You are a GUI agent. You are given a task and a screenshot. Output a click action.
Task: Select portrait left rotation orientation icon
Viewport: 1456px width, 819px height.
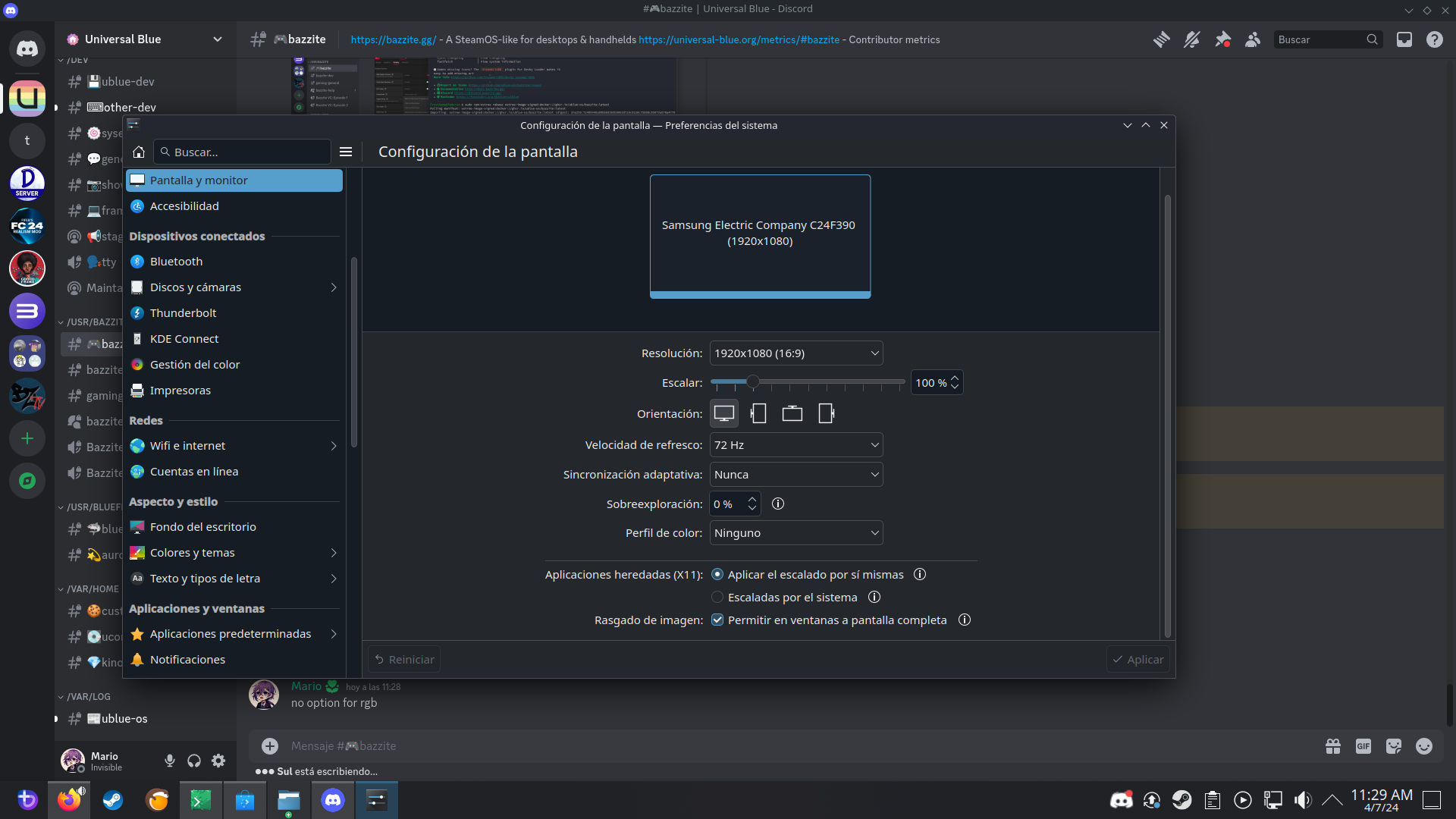(x=758, y=413)
